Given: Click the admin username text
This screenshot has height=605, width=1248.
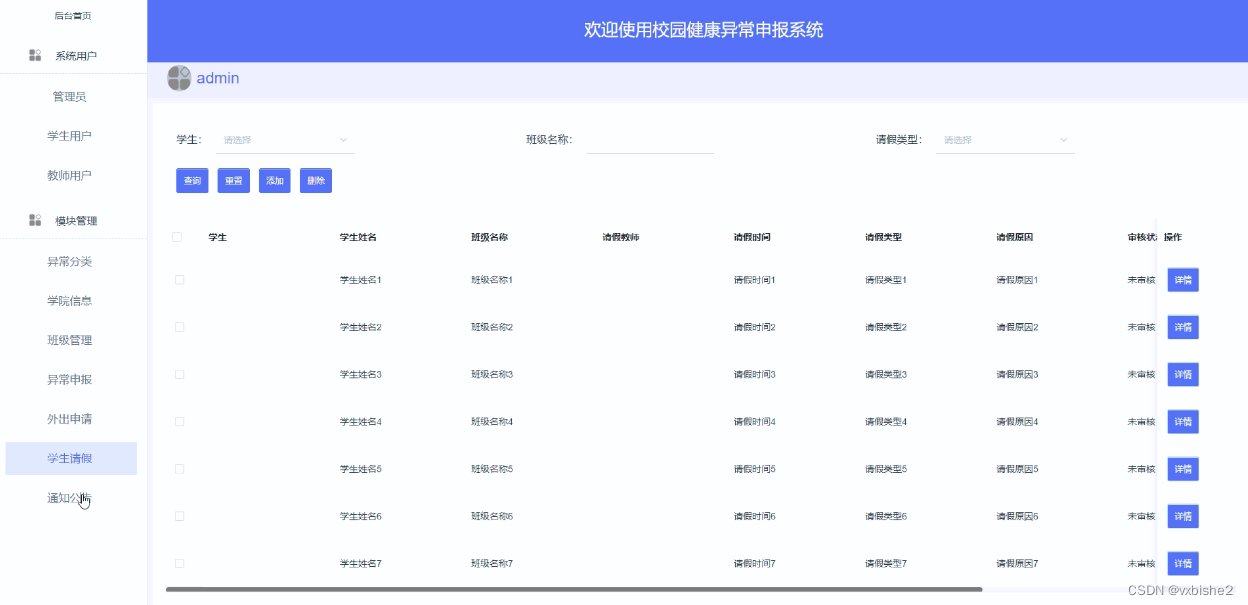Looking at the screenshot, I should [218, 78].
